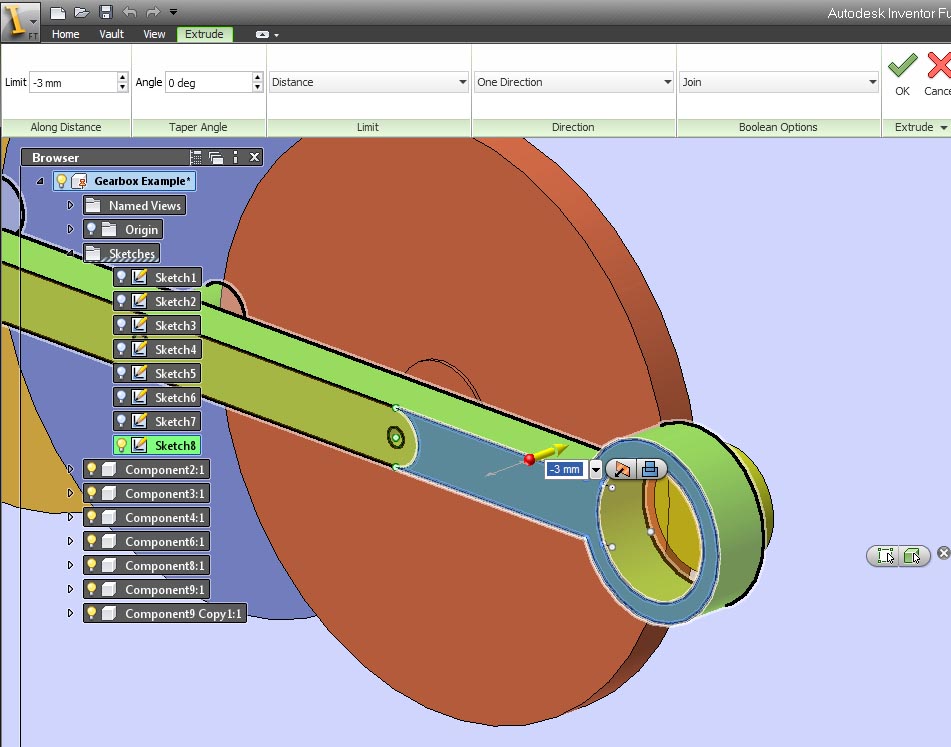The height and width of the screenshot is (747, 951).
Task: Click the Redo arrow icon
Action: (x=153, y=12)
